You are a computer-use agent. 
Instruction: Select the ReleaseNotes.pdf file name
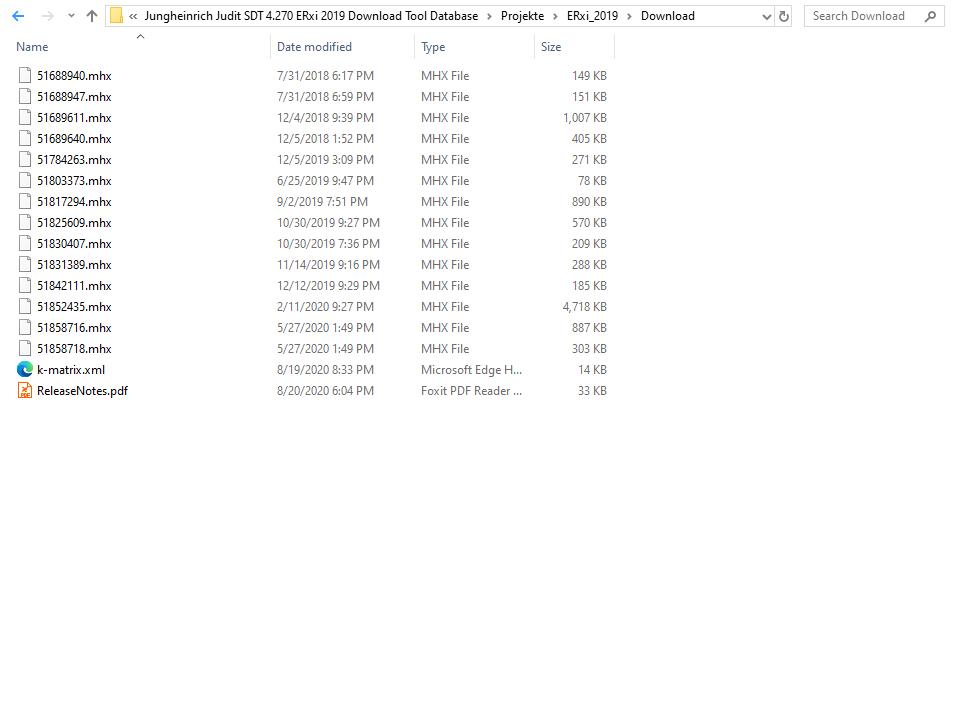pyautogui.click(x=82, y=390)
